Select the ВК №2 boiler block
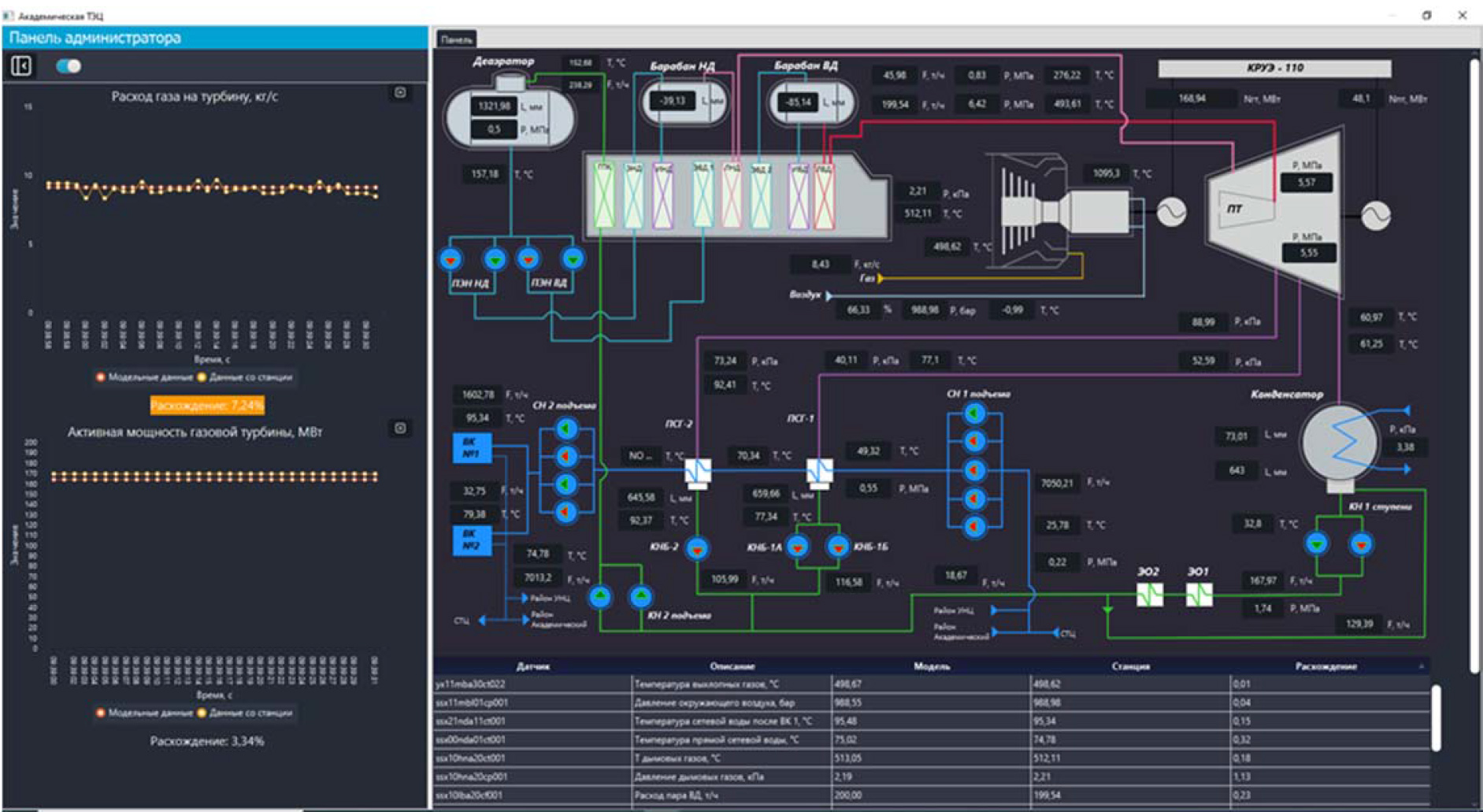The height and width of the screenshot is (812, 1483). pyautogui.click(x=472, y=540)
